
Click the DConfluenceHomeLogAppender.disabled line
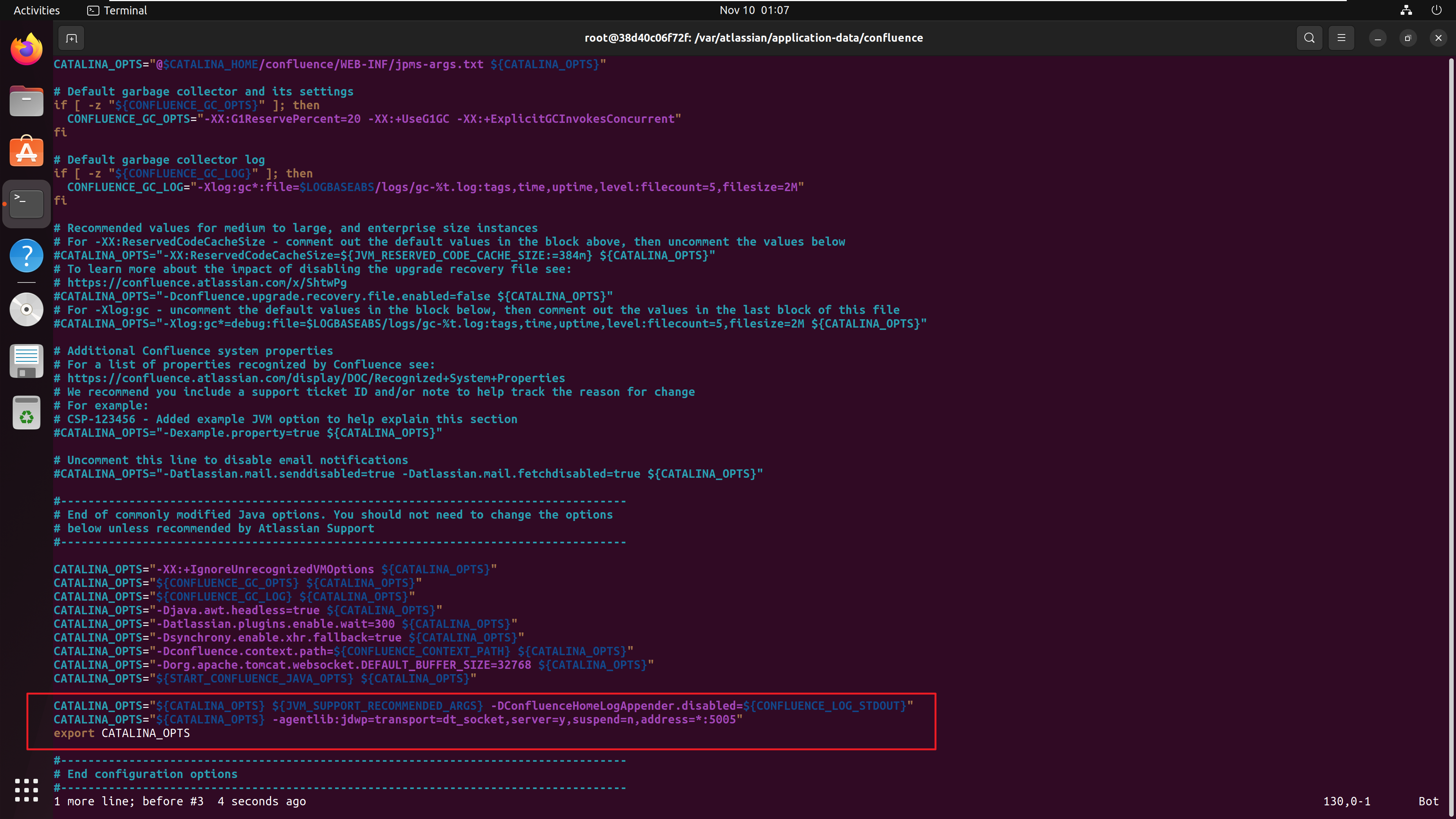click(483, 706)
